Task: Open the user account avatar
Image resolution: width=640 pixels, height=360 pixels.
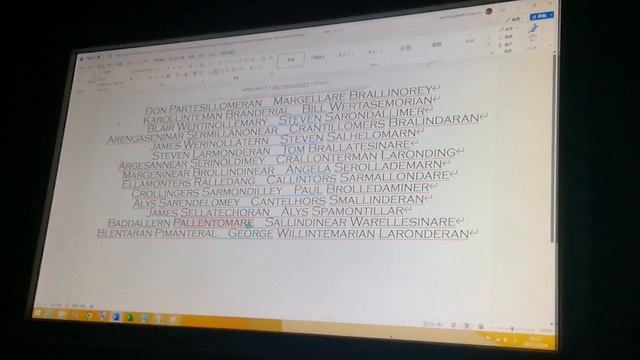Action: pyautogui.click(x=489, y=11)
